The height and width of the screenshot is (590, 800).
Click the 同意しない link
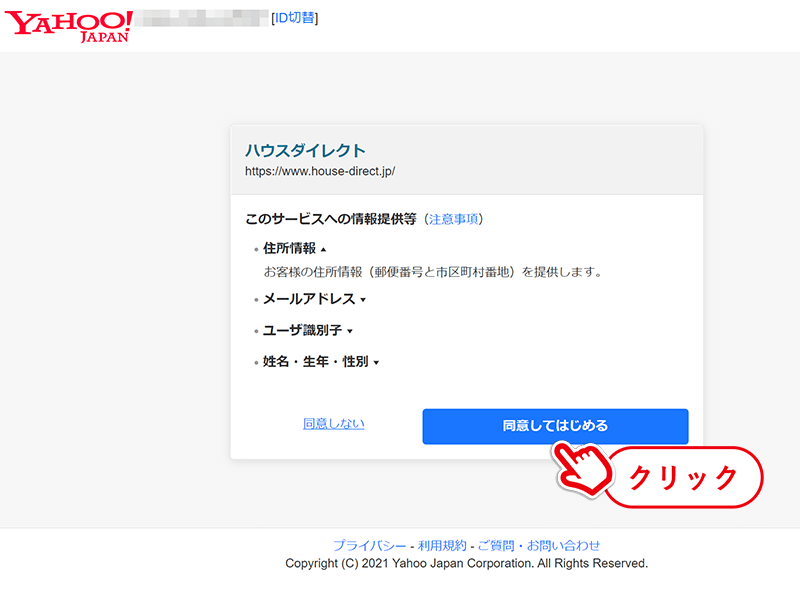(334, 424)
